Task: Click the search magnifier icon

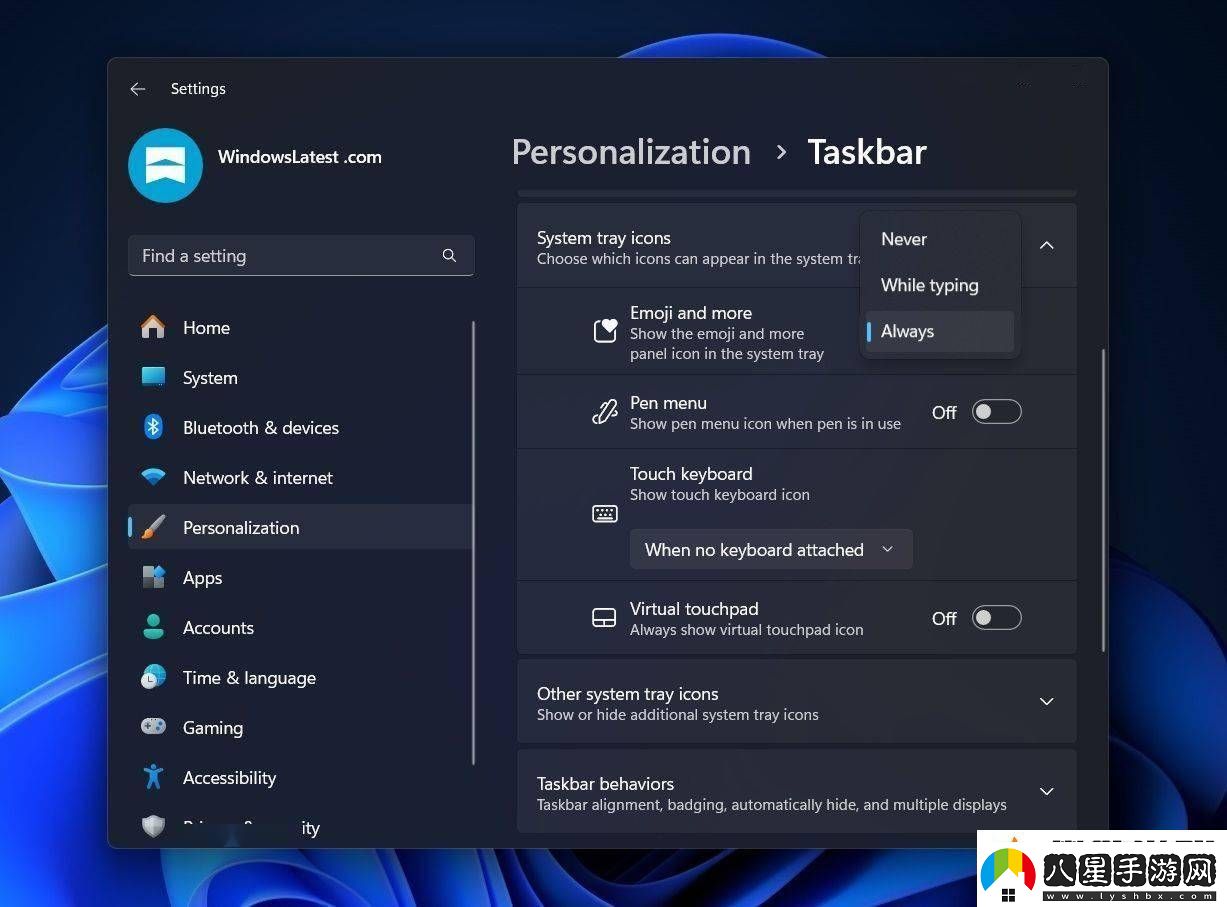Action: 449,256
